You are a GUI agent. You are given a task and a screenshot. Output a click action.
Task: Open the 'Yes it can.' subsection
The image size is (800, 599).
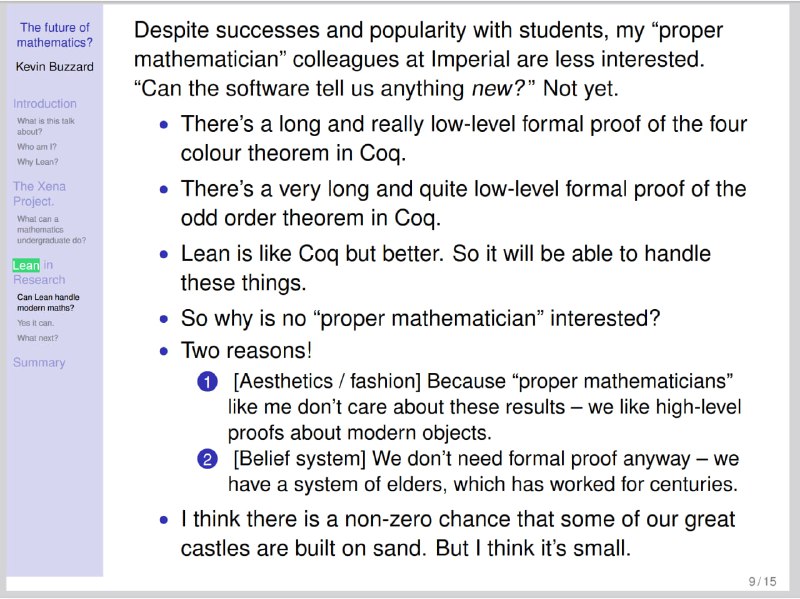point(35,323)
